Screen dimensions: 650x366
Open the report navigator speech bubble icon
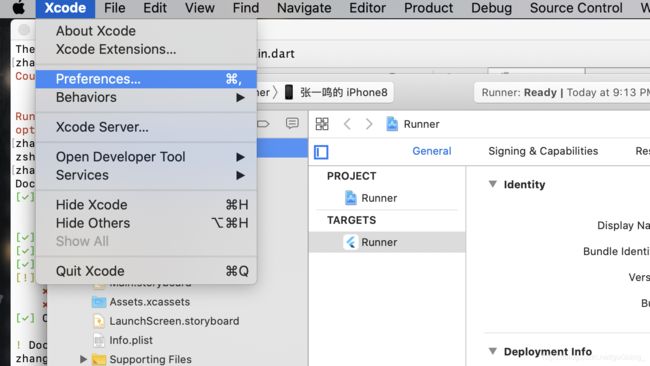click(292, 123)
